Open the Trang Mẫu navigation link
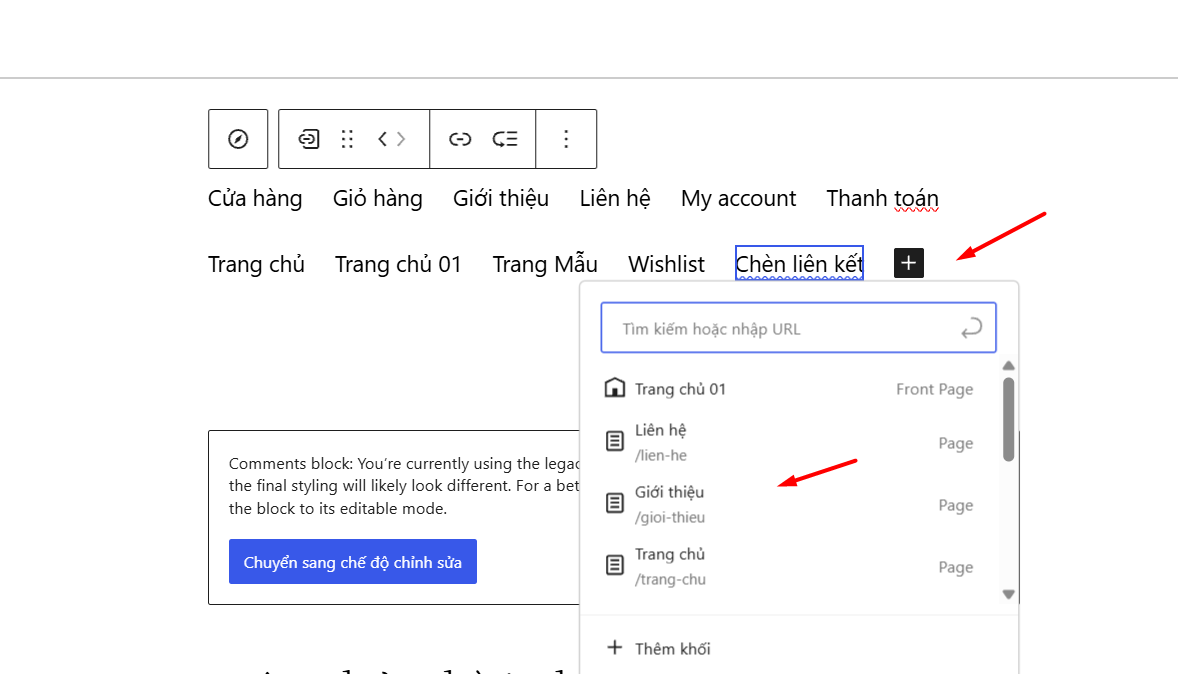This screenshot has width=1178, height=674. click(x=545, y=263)
